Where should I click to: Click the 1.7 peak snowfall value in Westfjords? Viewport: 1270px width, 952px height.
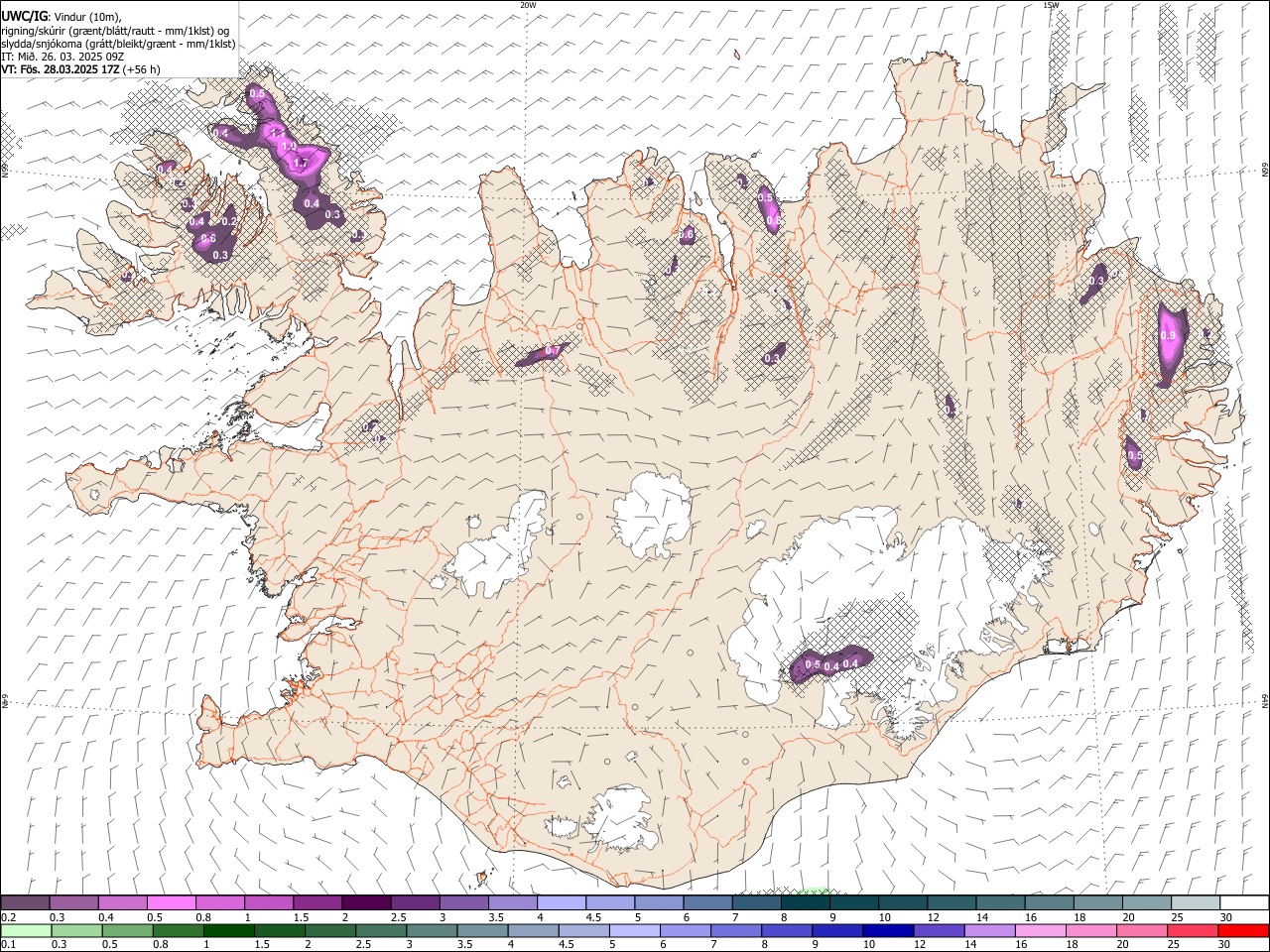301,162
